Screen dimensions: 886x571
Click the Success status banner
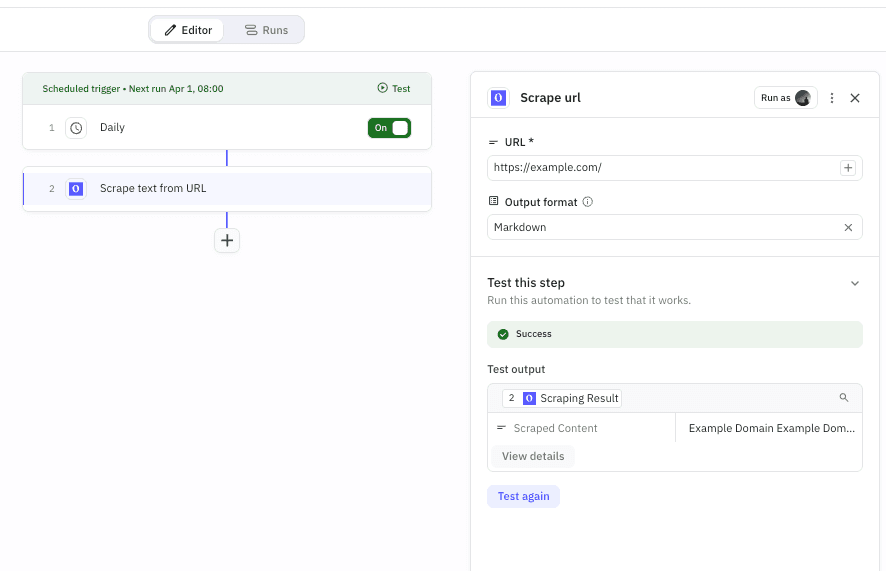tap(675, 334)
